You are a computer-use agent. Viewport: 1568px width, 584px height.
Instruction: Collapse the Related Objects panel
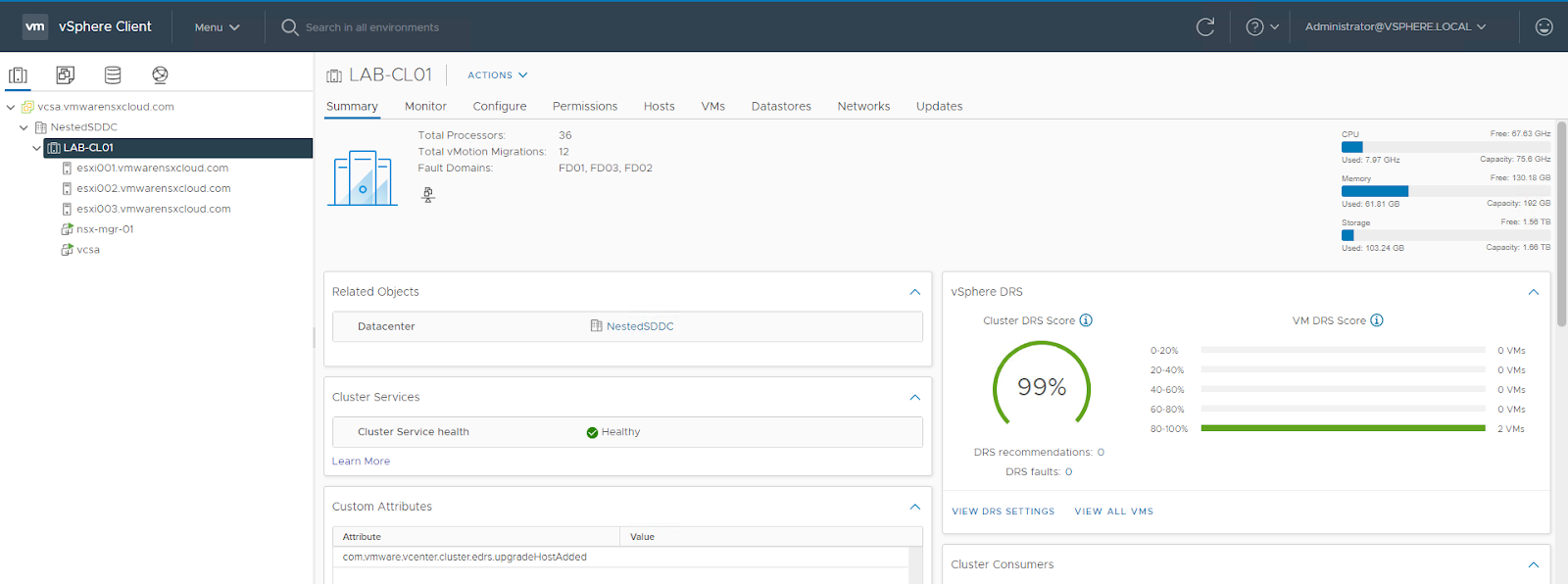tap(914, 292)
